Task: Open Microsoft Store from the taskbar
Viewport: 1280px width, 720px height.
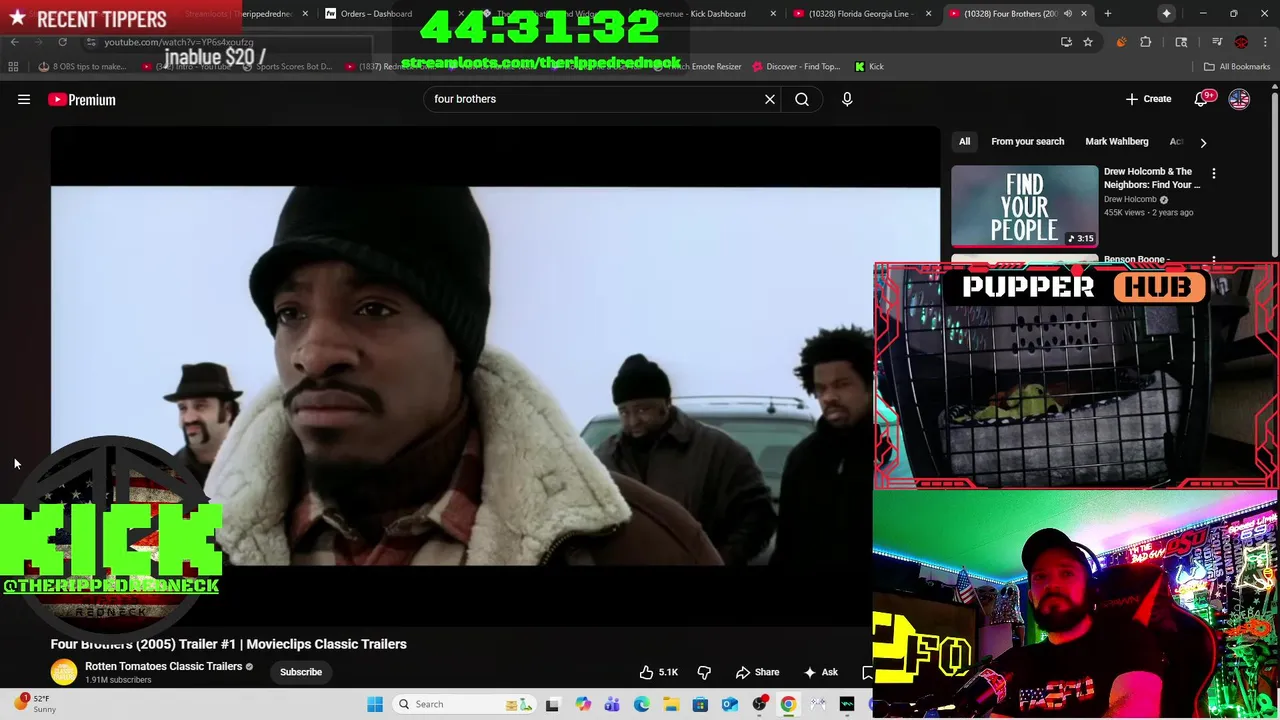Action: click(x=700, y=704)
